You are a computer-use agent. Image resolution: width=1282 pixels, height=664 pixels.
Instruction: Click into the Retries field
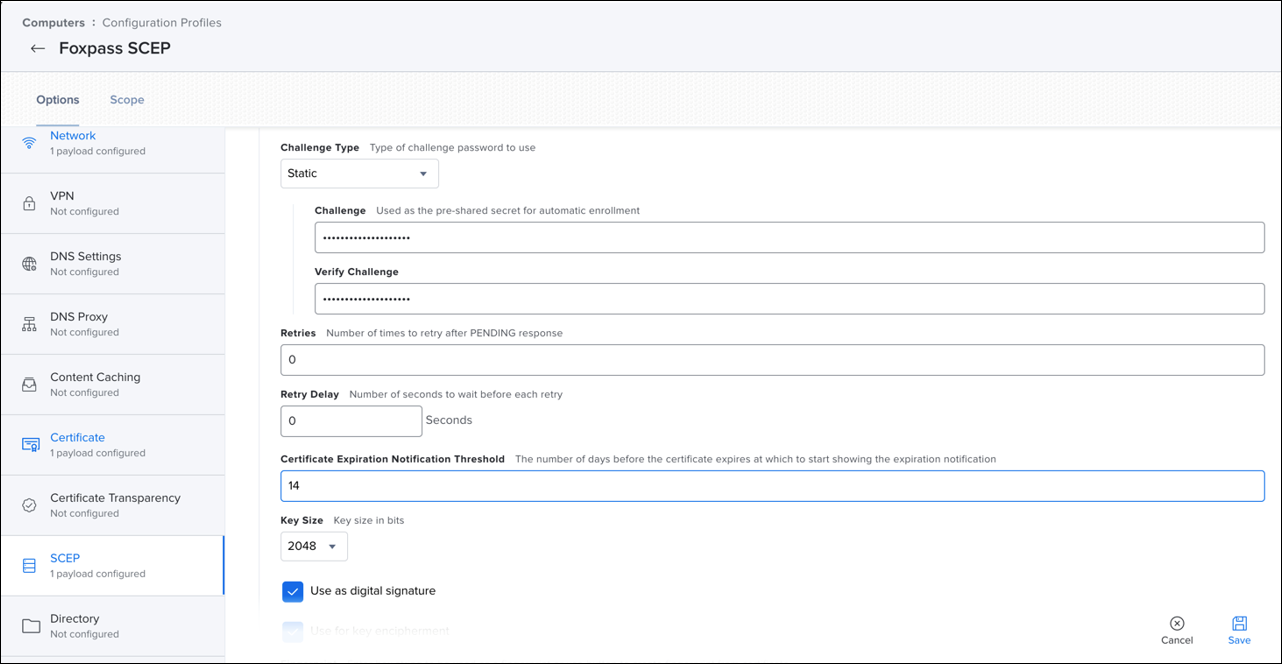pos(772,360)
